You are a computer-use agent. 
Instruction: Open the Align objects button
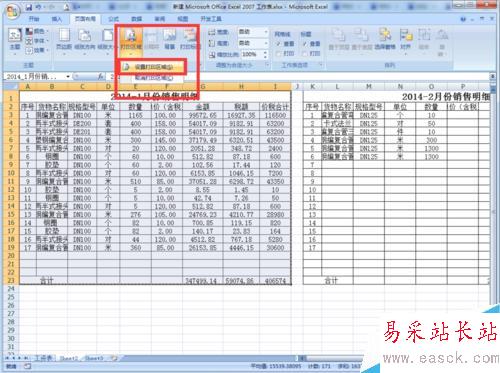click(x=406, y=41)
